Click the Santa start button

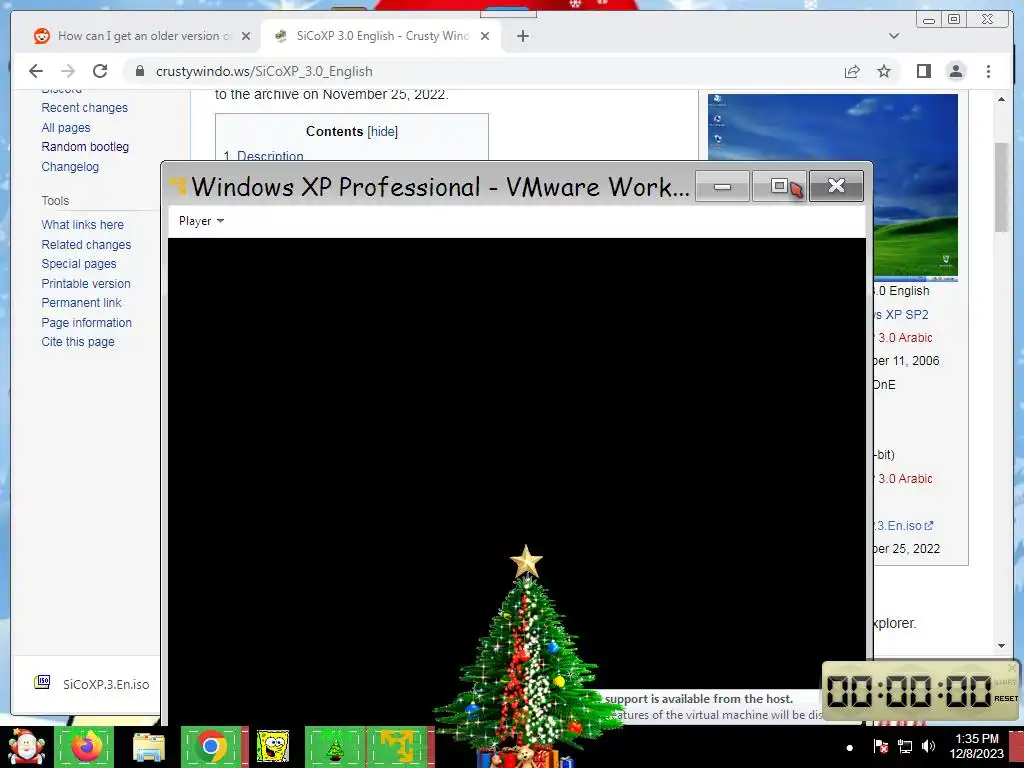coord(25,746)
